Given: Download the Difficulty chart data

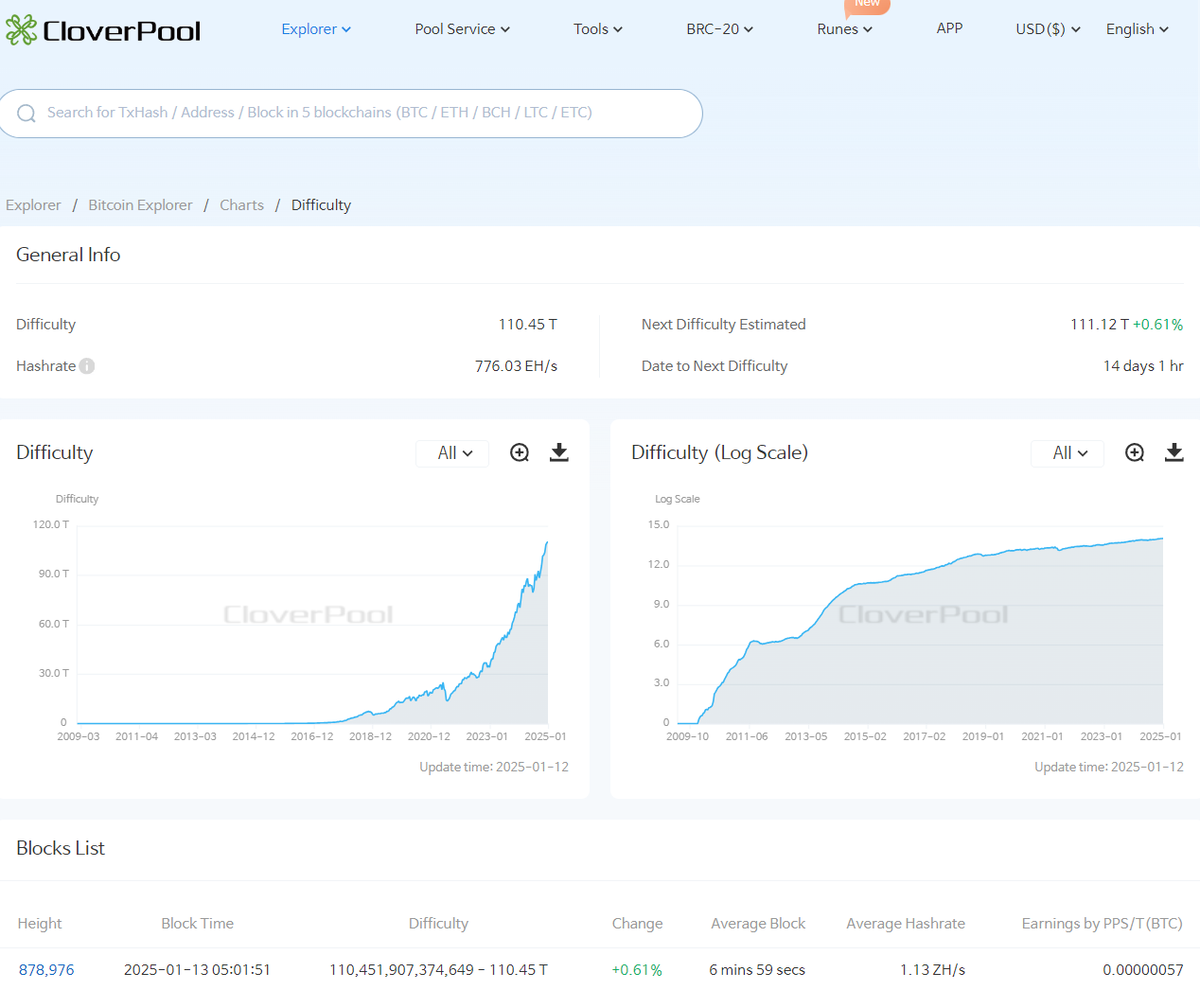Looking at the screenshot, I should [559, 453].
